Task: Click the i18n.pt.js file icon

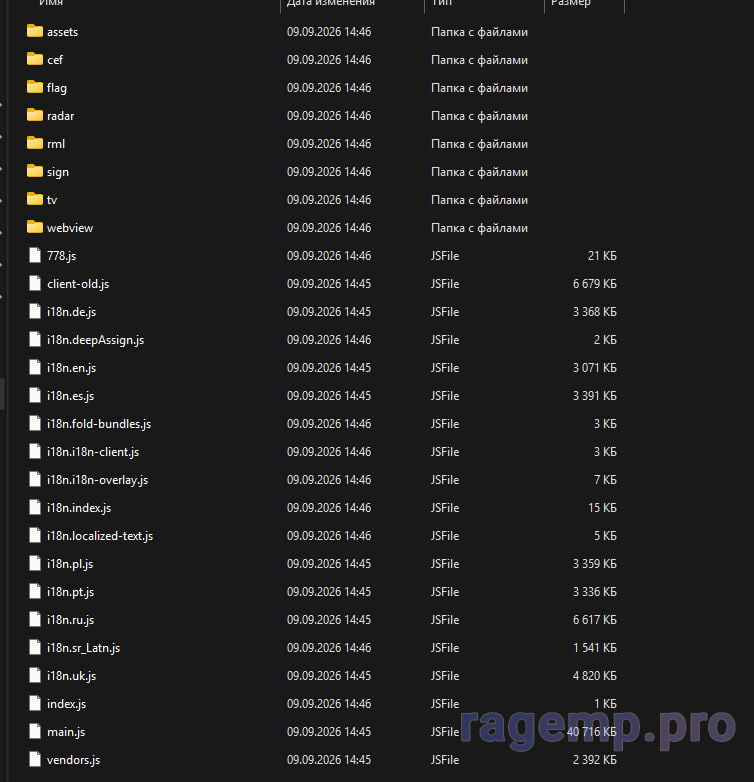Action: [x=35, y=591]
